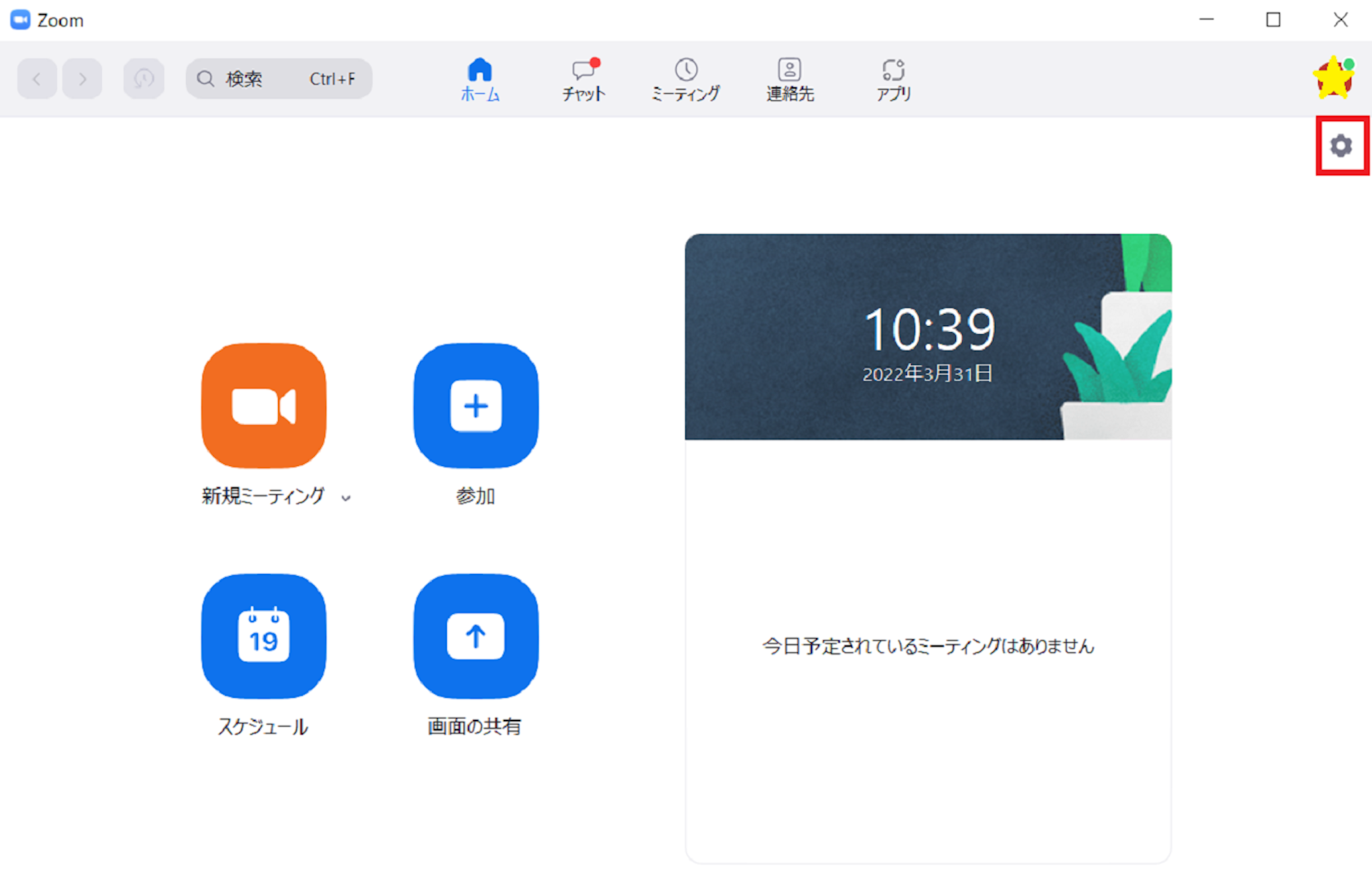The height and width of the screenshot is (892, 1372).
Task: Open the スケジュール calendar icon
Action: tap(263, 636)
